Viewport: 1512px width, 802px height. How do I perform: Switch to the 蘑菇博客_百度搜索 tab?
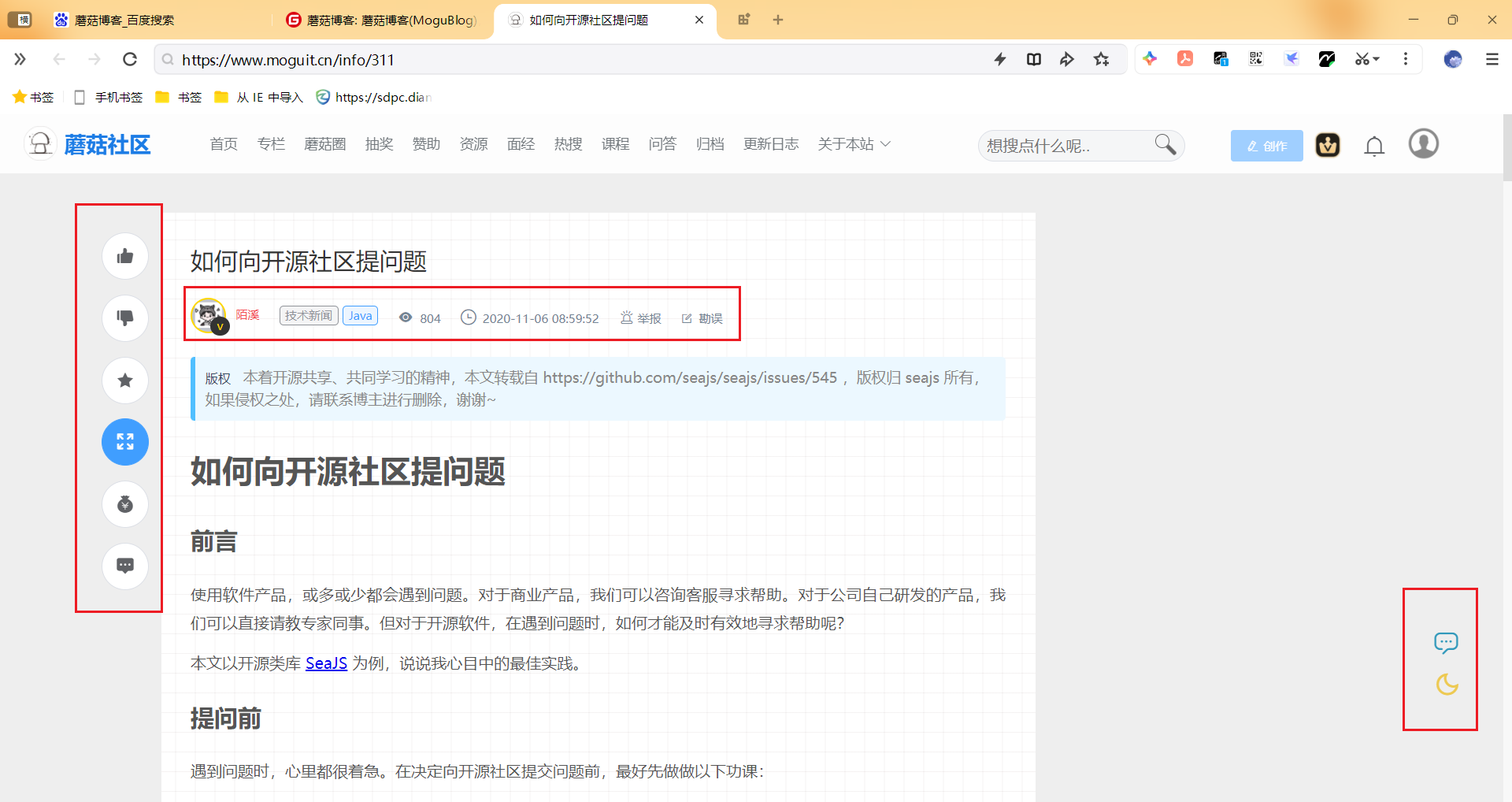124,20
